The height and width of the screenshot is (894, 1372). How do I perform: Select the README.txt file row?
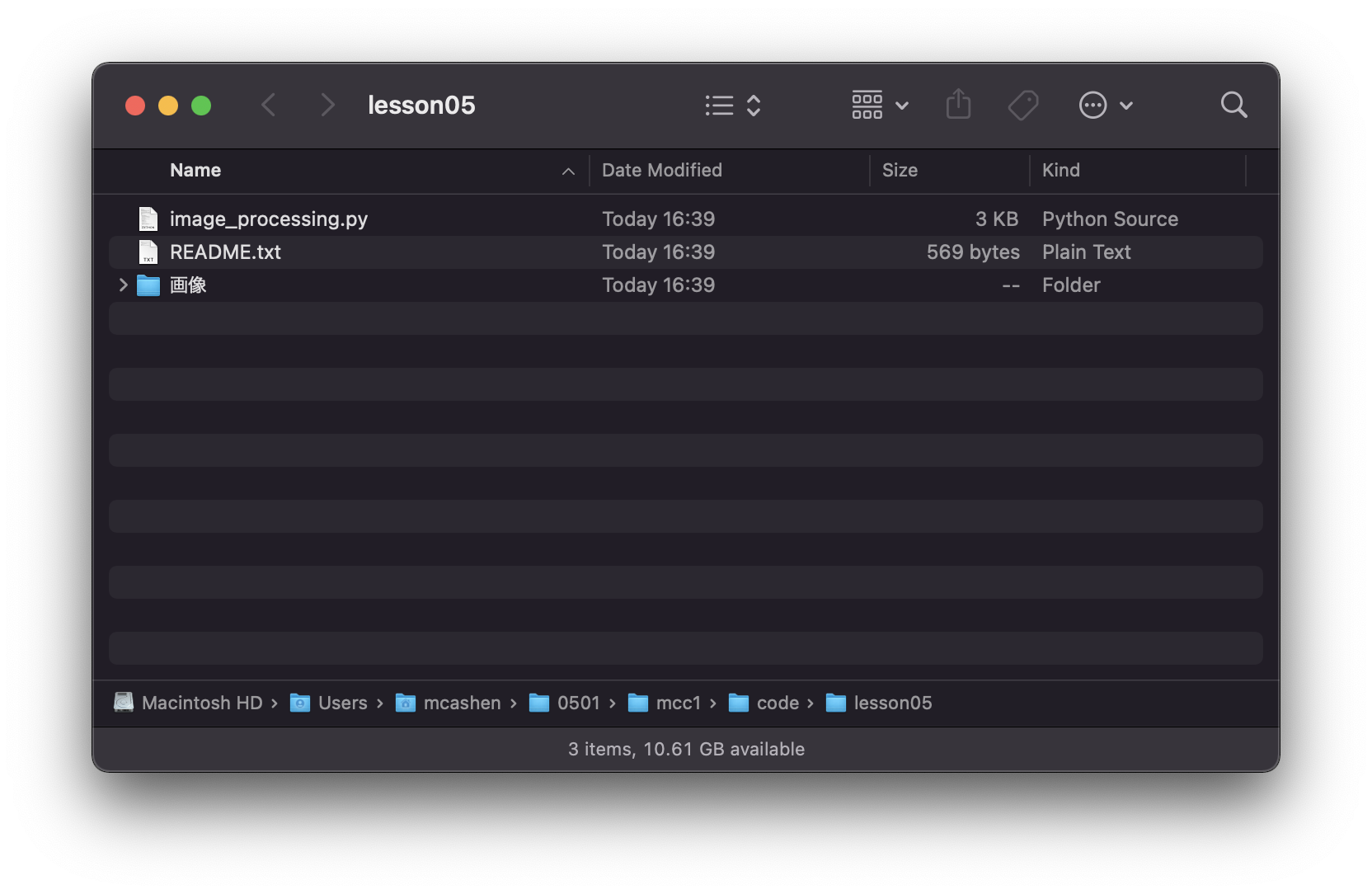tap(225, 252)
